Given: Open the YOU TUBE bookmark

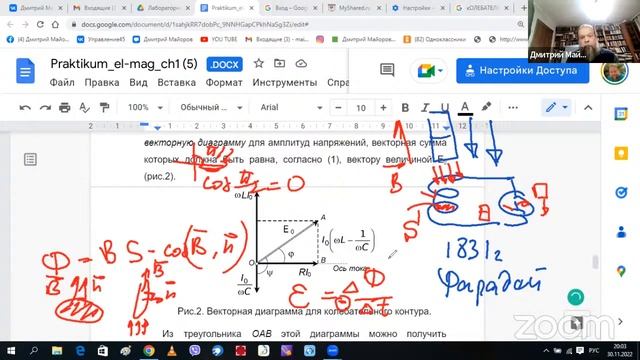Looking at the screenshot, I should tap(219, 39).
